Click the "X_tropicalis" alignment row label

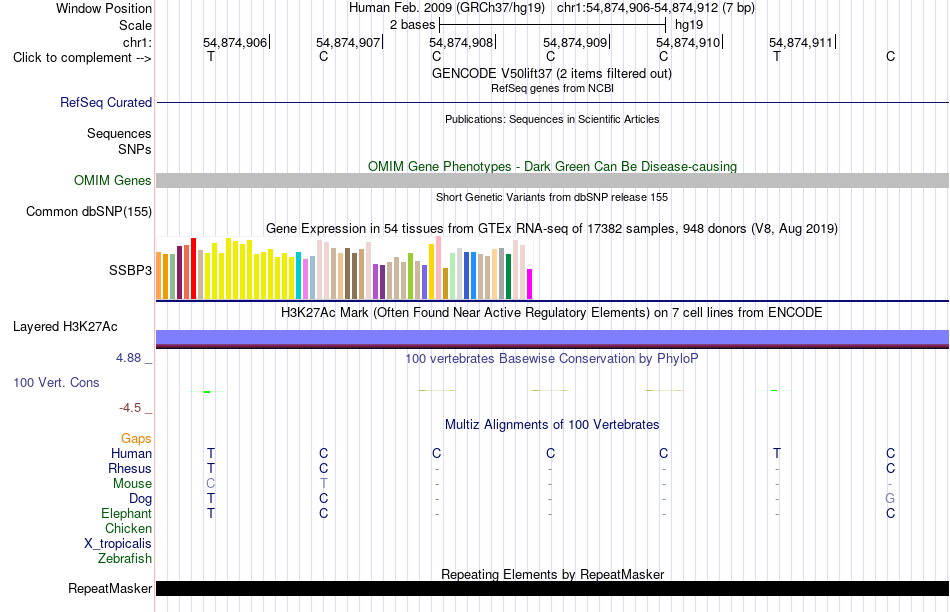pos(118,544)
